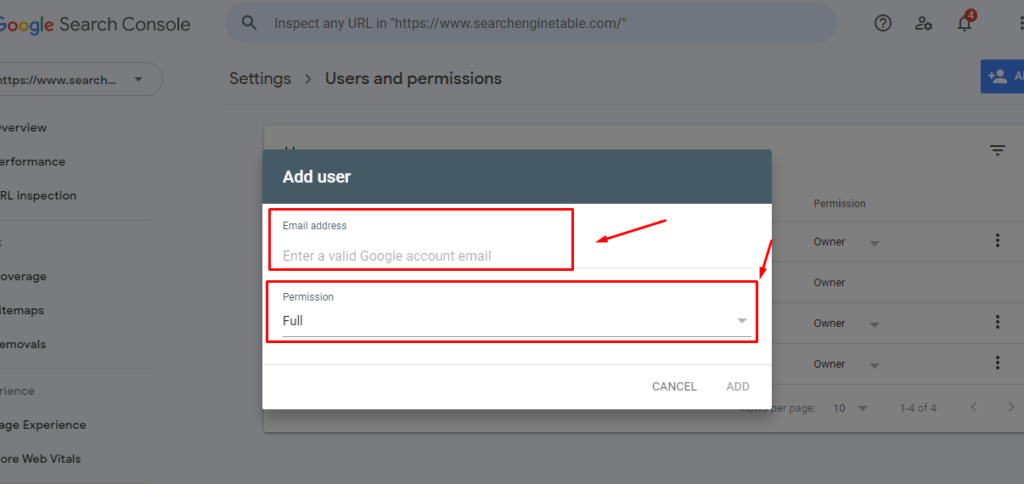The height and width of the screenshot is (484, 1024).
Task: Click the filter rows icon
Action: tap(997, 150)
